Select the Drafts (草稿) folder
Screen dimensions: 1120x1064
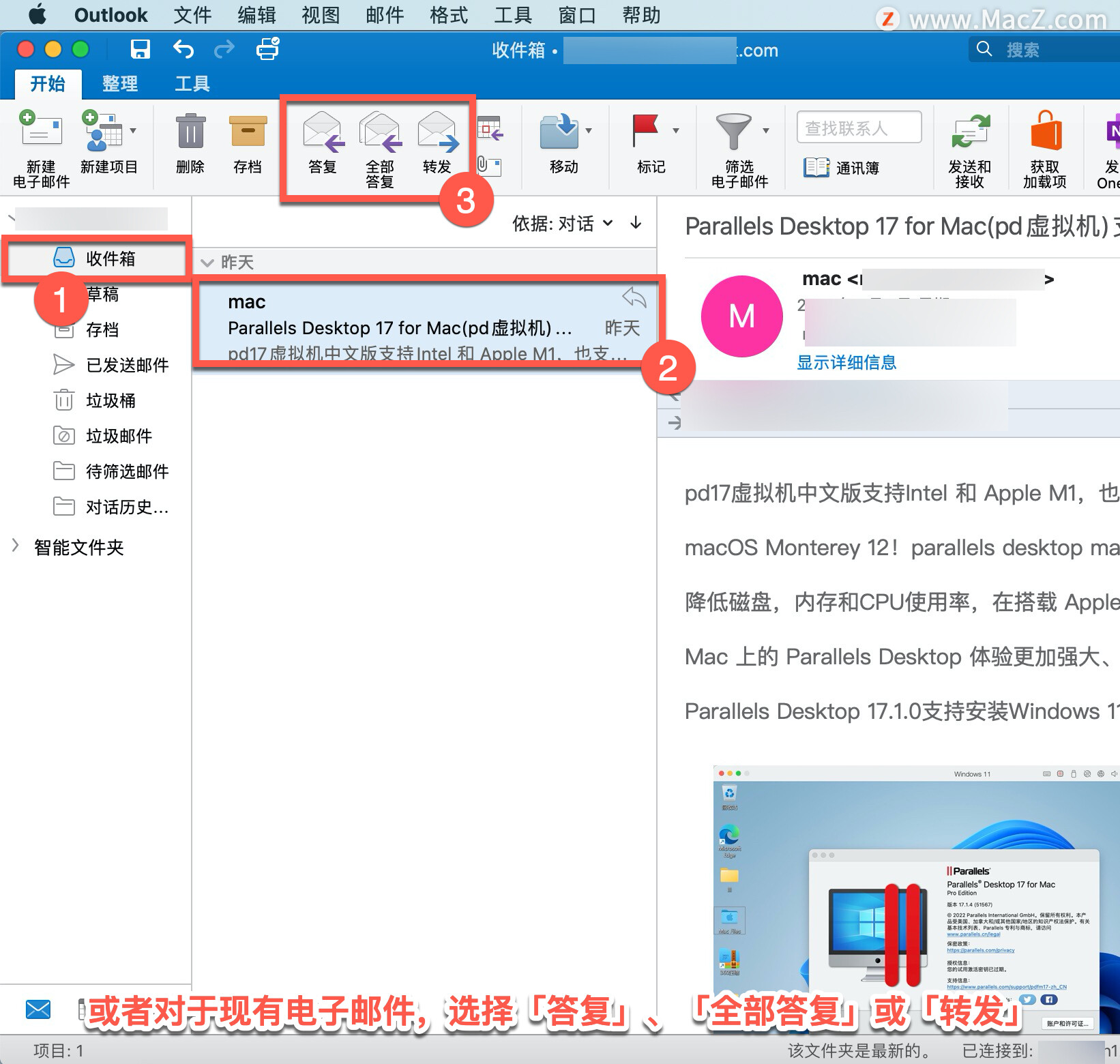(102, 294)
